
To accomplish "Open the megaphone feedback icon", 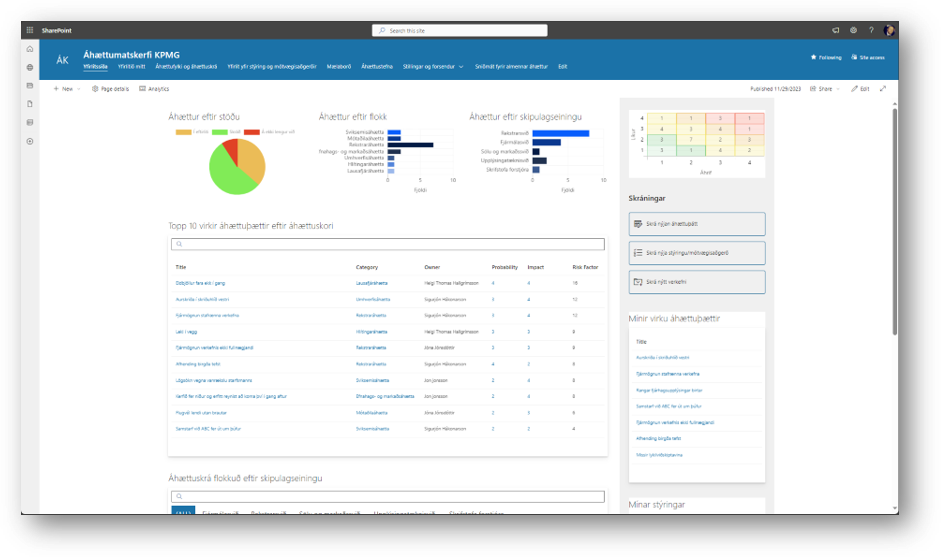I will point(835,30).
